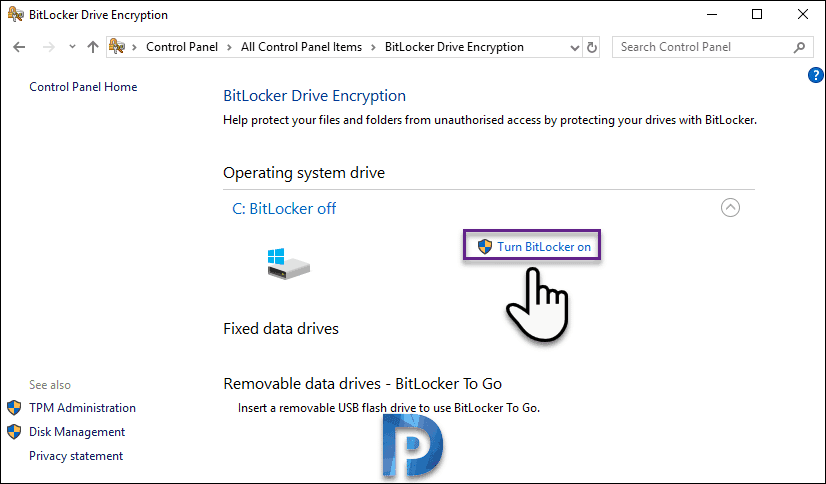
Task: Go up one level with Up arrow
Action: tap(93, 47)
